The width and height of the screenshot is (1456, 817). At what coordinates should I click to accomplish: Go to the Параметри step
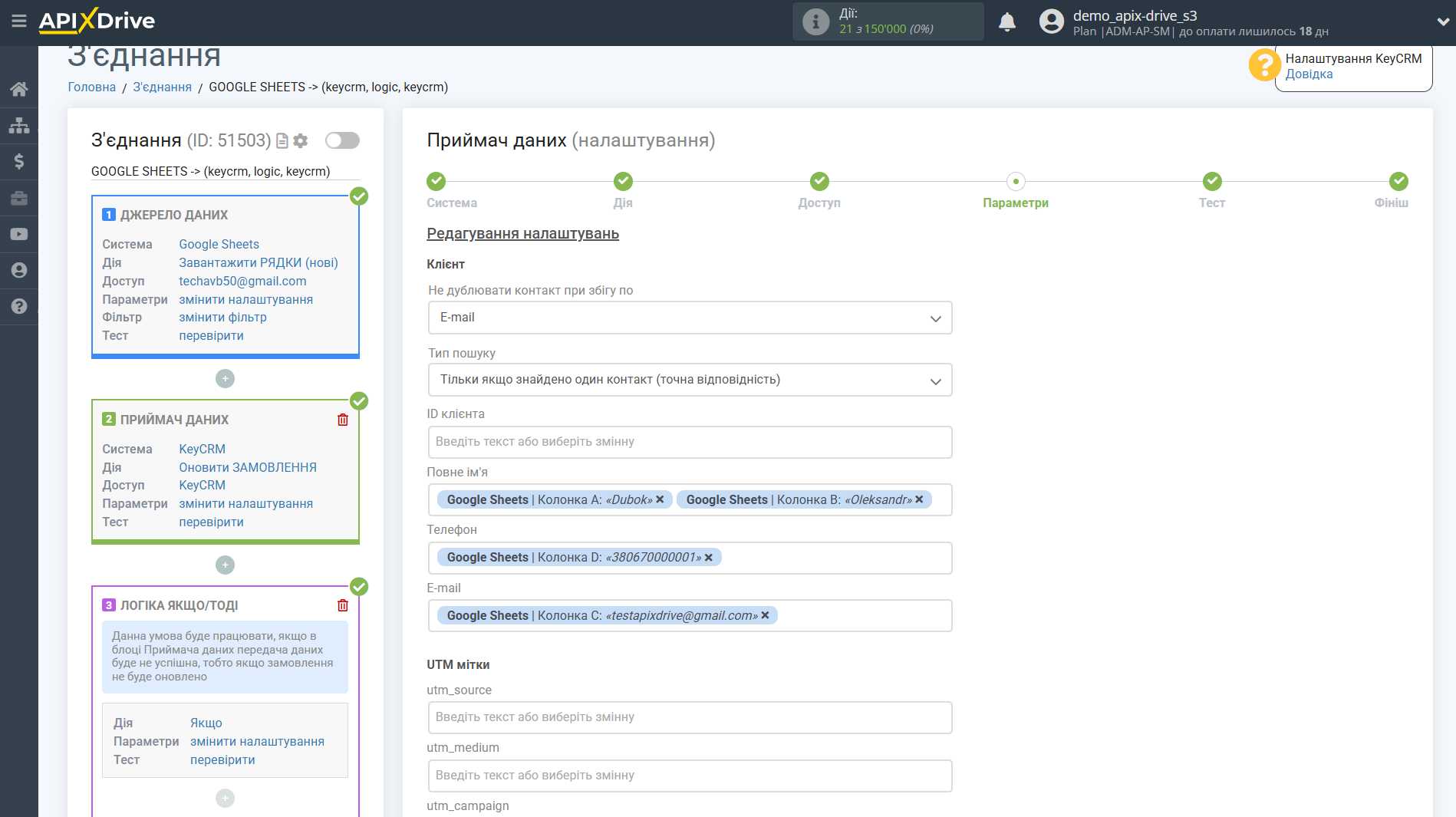point(1016,182)
